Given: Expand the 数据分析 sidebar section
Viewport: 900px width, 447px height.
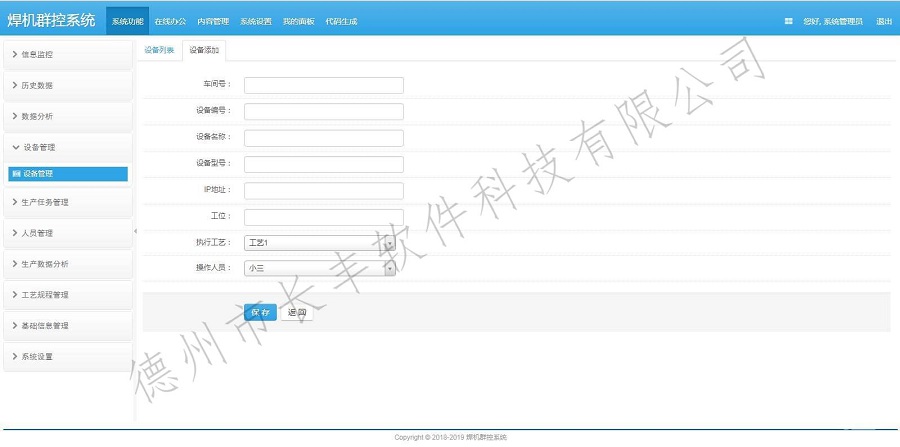Looking at the screenshot, I should coord(66,116).
